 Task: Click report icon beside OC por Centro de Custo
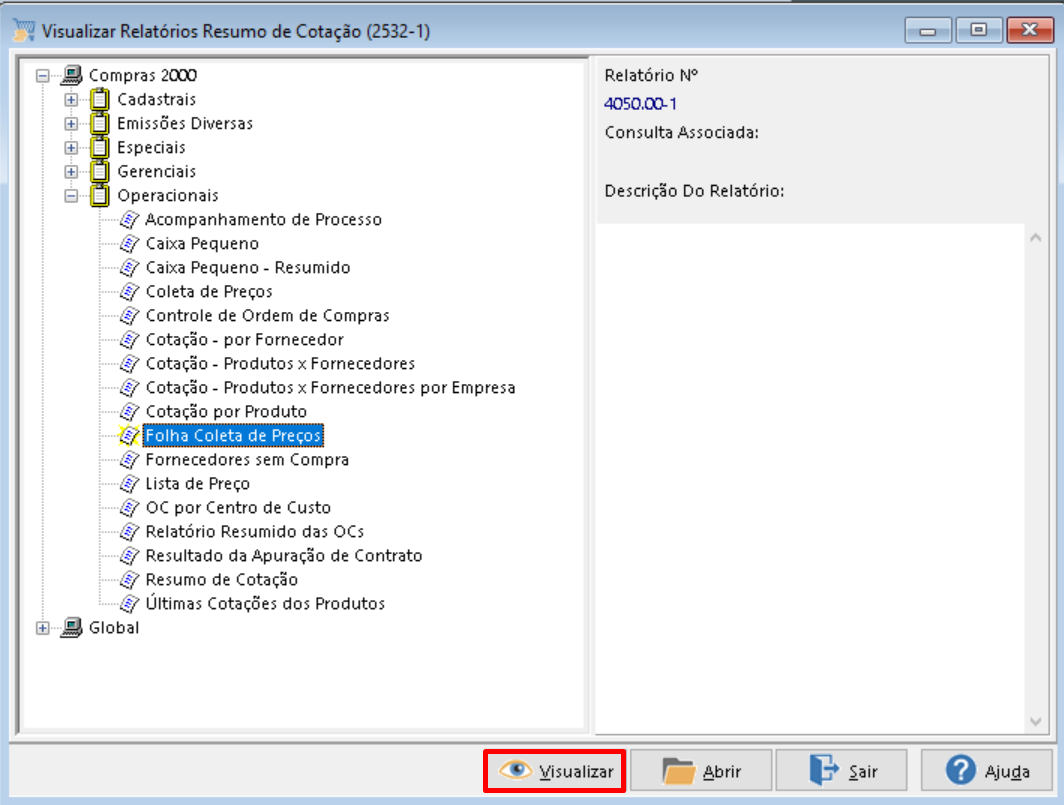pyautogui.click(x=129, y=507)
